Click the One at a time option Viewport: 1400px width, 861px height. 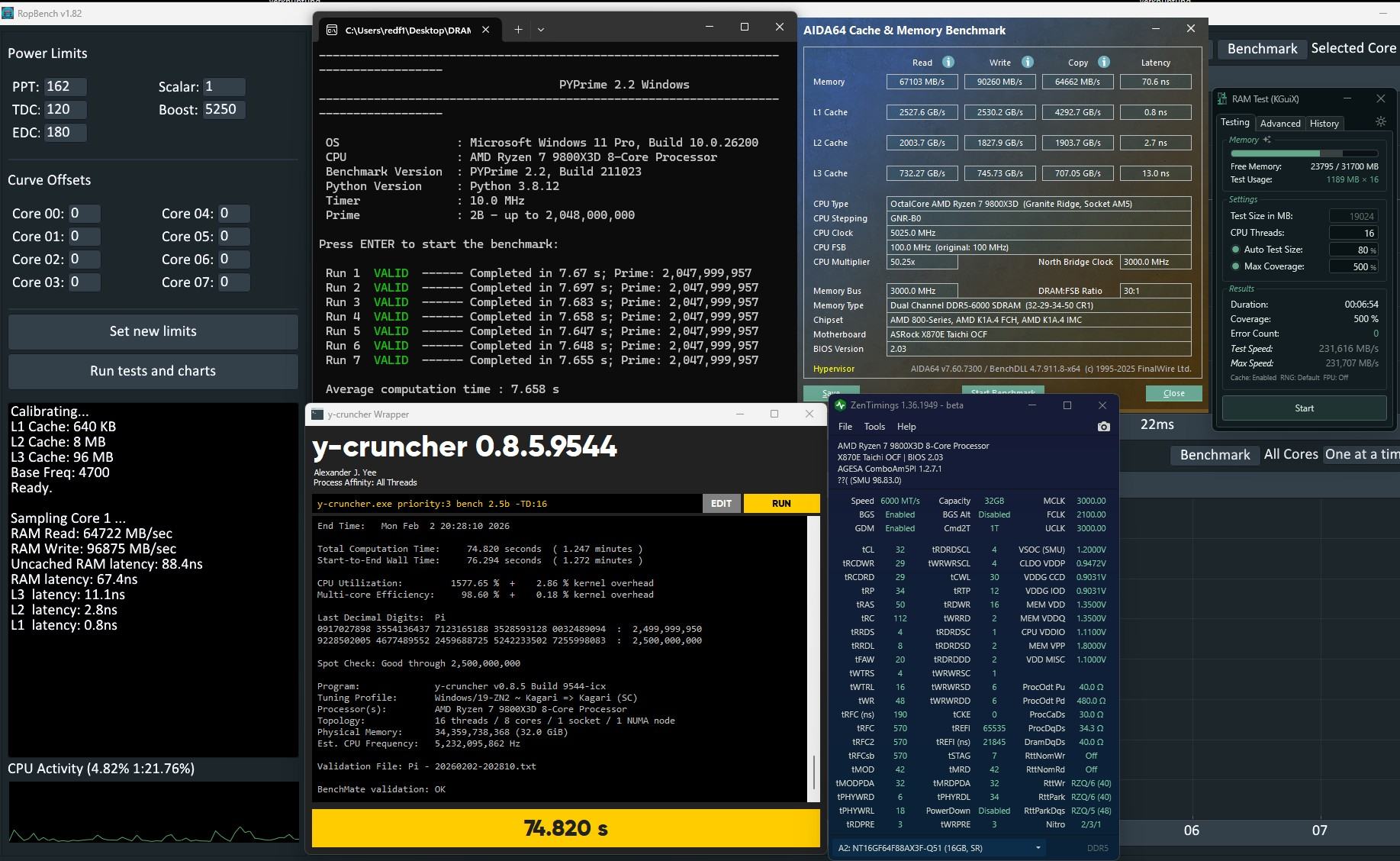pos(1362,455)
